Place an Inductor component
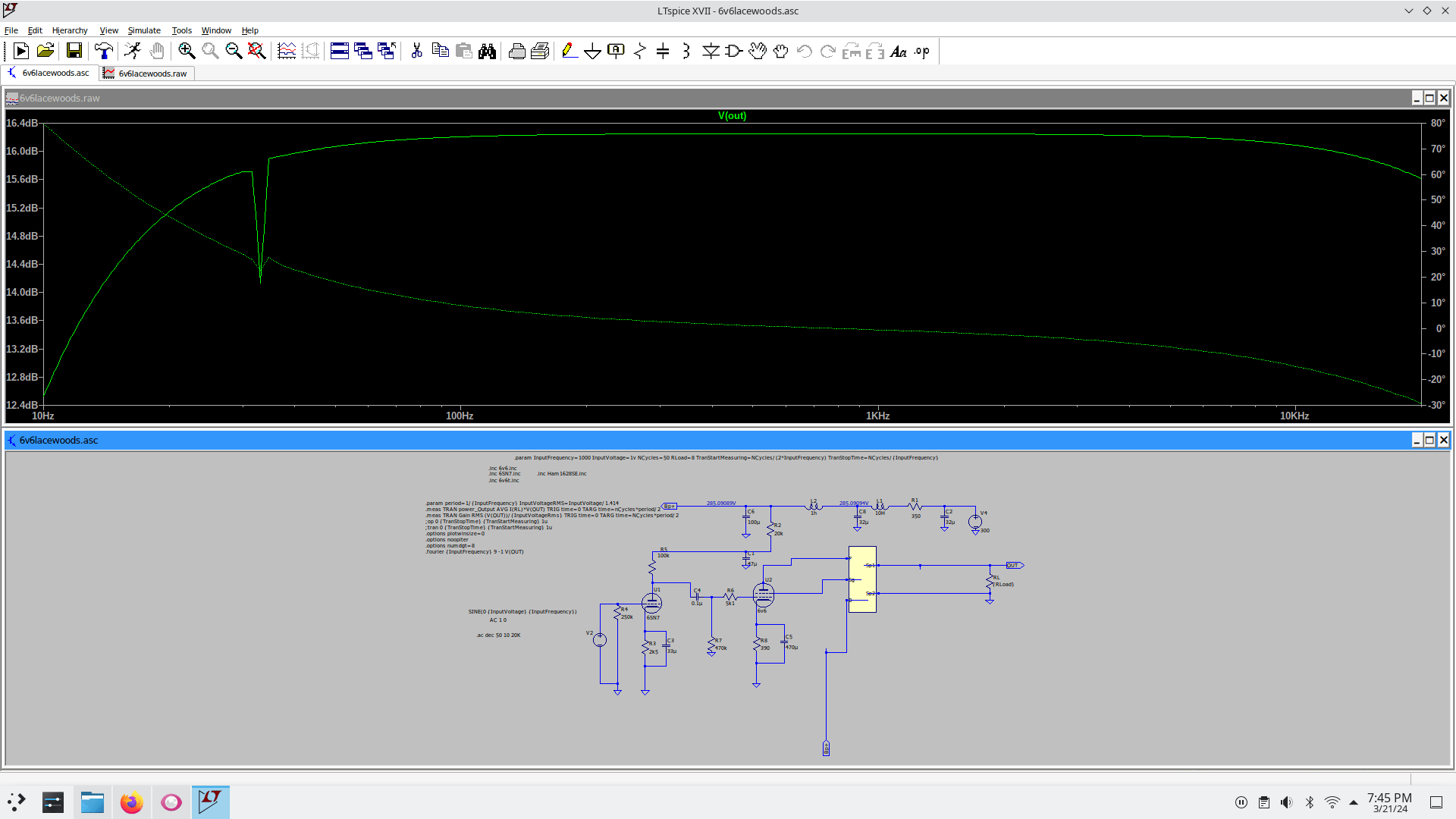 pyautogui.click(x=686, y=51)
